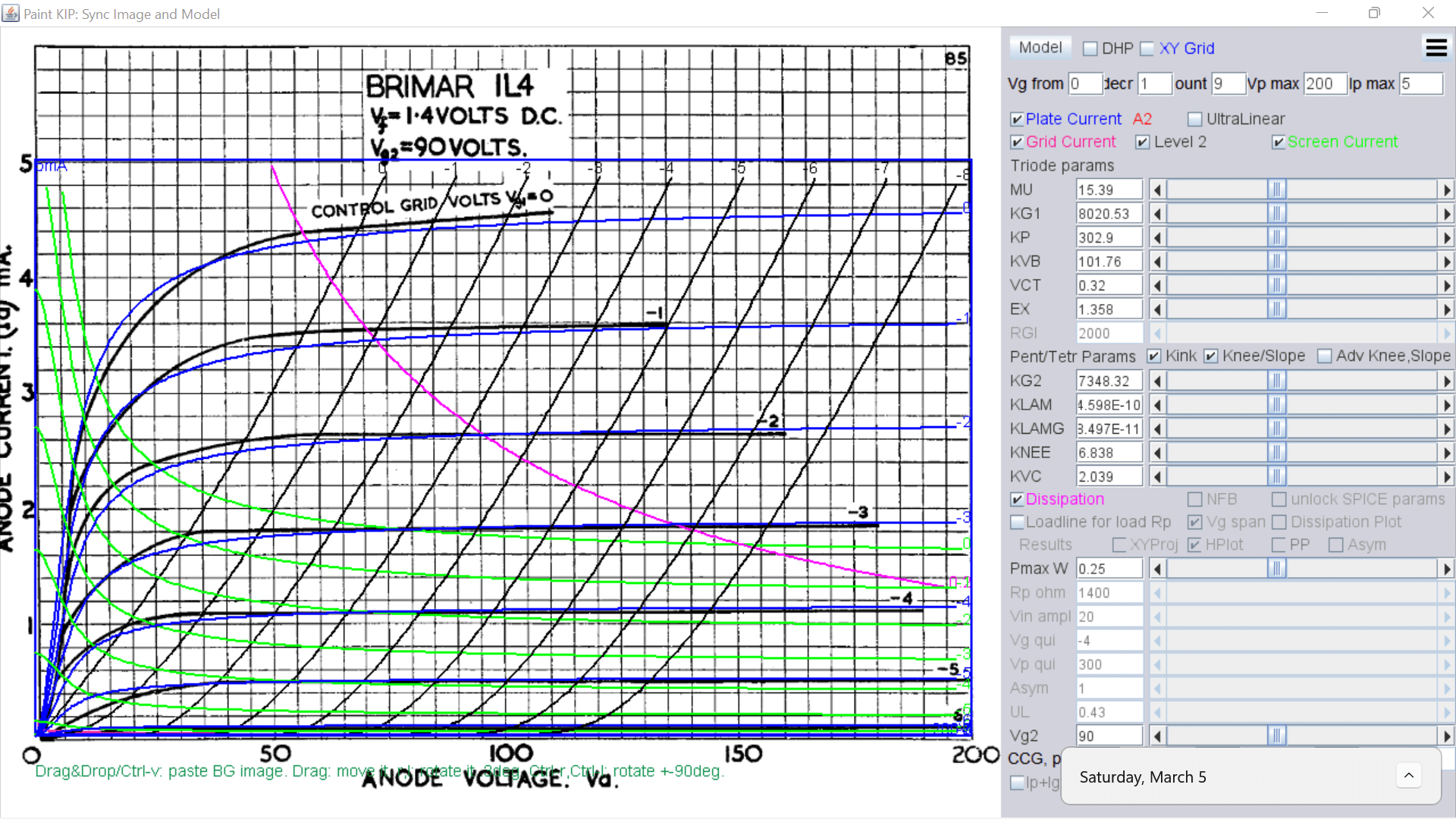Click the KP value field 302.9
1456x819 pixels.
click(x=1109, y=237)
